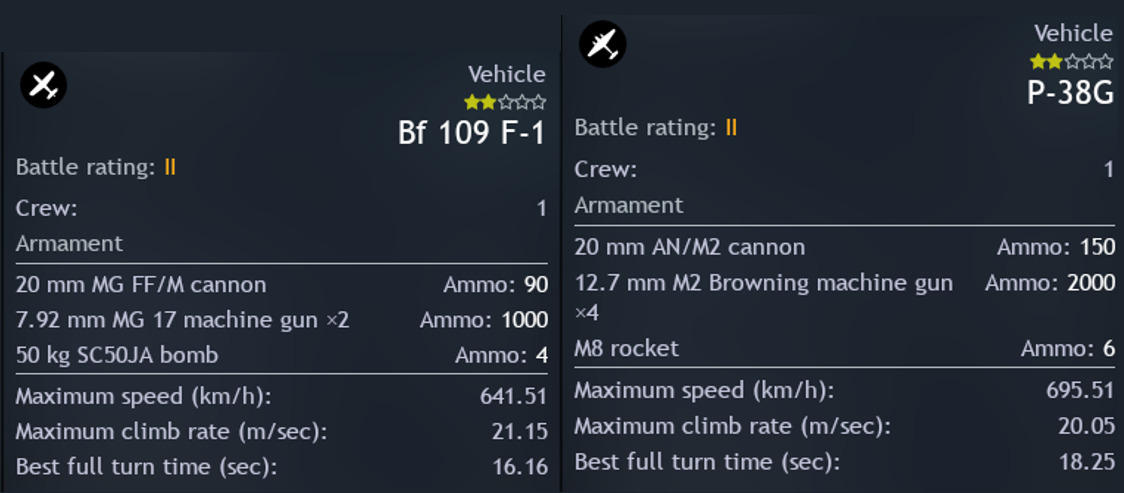Click the Armament header on the Bf 109 card
The image size is (1124, 493).
69,244
